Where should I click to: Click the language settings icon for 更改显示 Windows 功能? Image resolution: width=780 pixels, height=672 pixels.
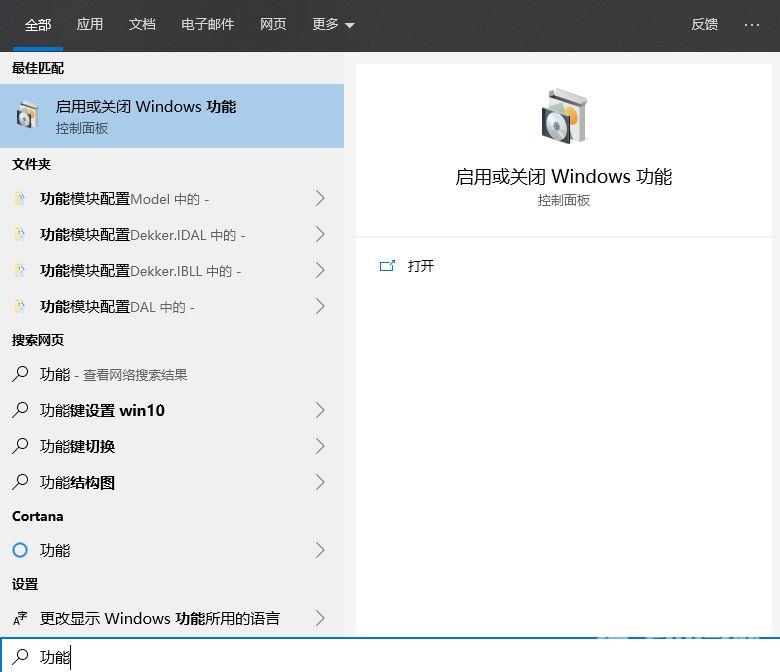(20, 619)
